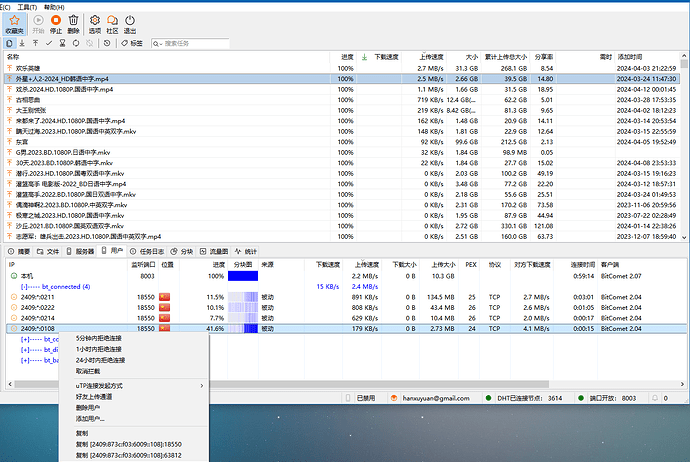The width and height of the screenshot is (690, 462).
Task: Click the green smiley icon beside 本机
Action: [x=14, y=276]
